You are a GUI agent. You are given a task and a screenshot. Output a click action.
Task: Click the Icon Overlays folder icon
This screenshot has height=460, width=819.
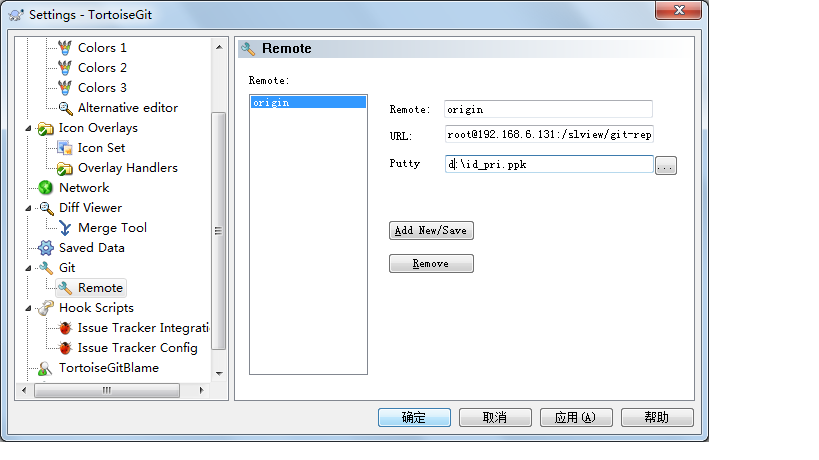46,128
